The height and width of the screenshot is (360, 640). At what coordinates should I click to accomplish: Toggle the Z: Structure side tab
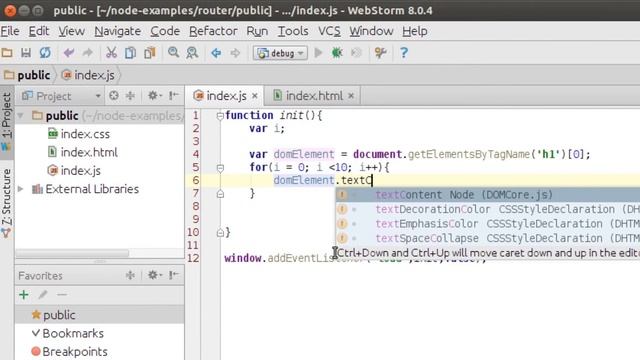pyautogui.click(x=7, y=202)
